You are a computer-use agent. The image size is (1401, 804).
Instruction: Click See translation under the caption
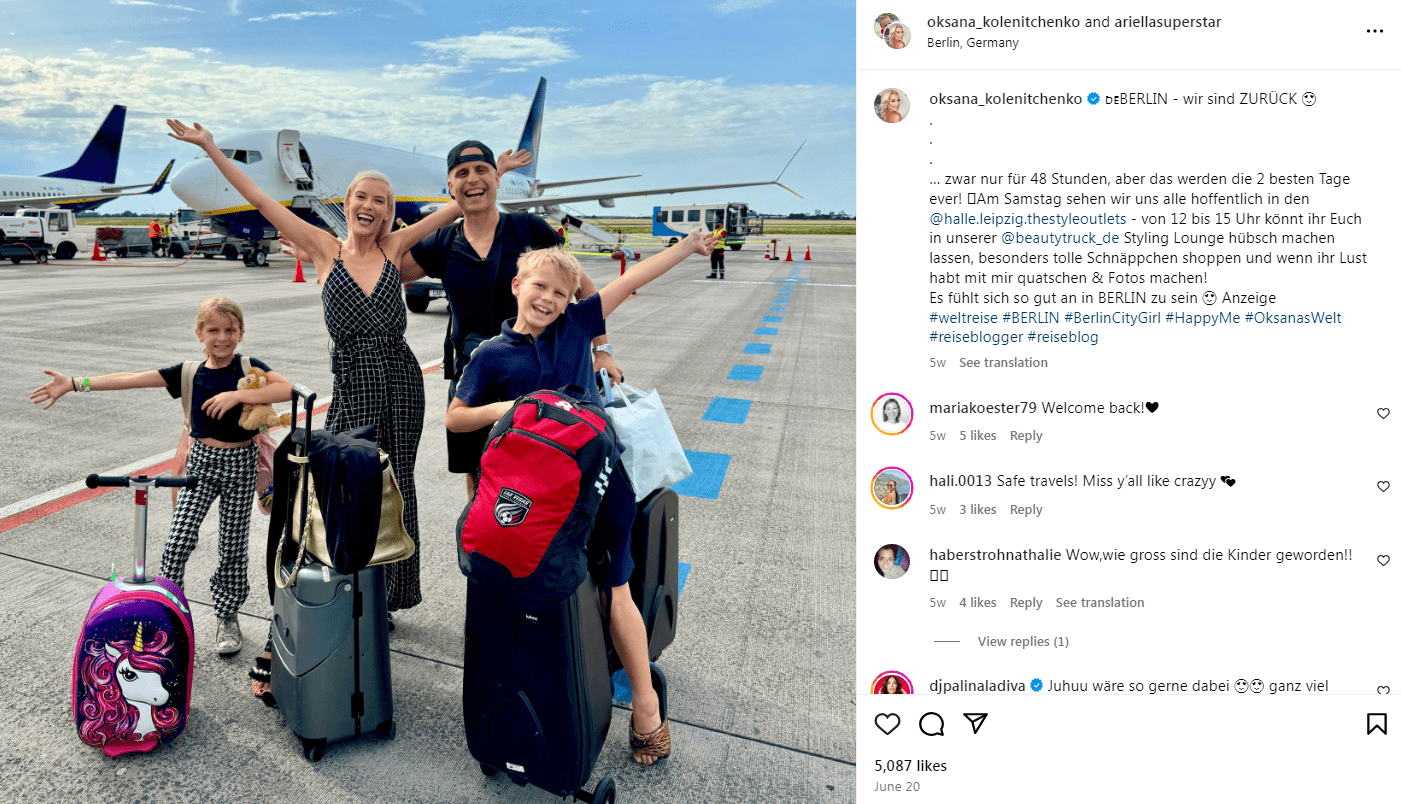click(x=1003, y=362)
